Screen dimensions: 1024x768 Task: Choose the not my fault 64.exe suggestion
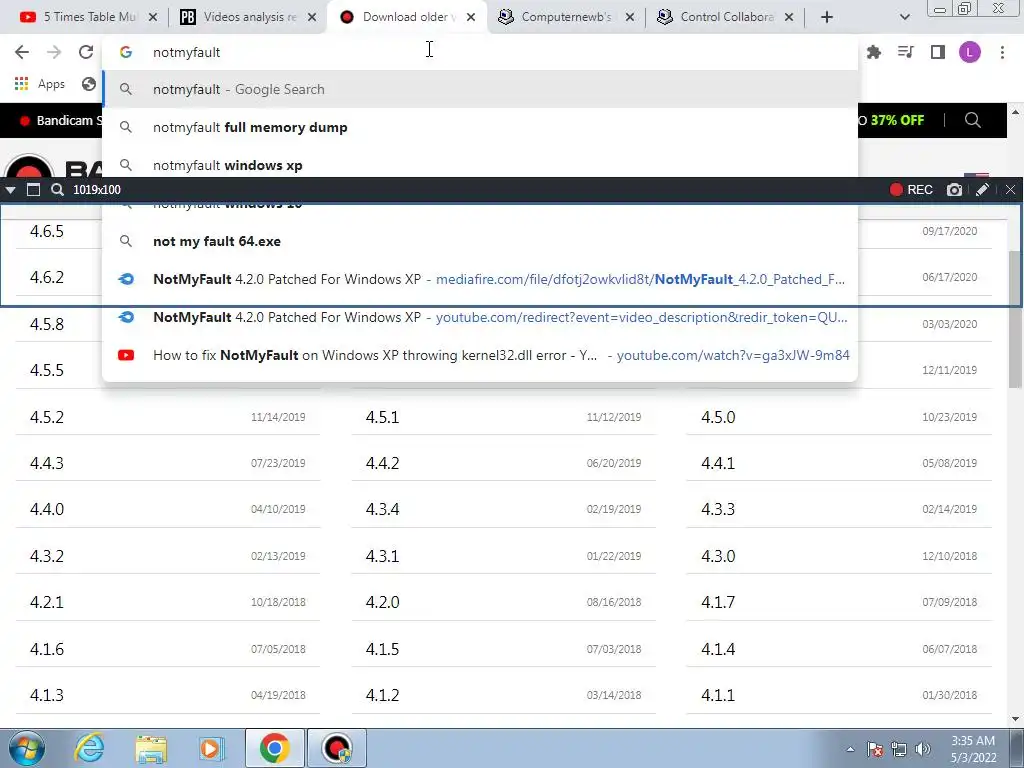coord(480,241)
